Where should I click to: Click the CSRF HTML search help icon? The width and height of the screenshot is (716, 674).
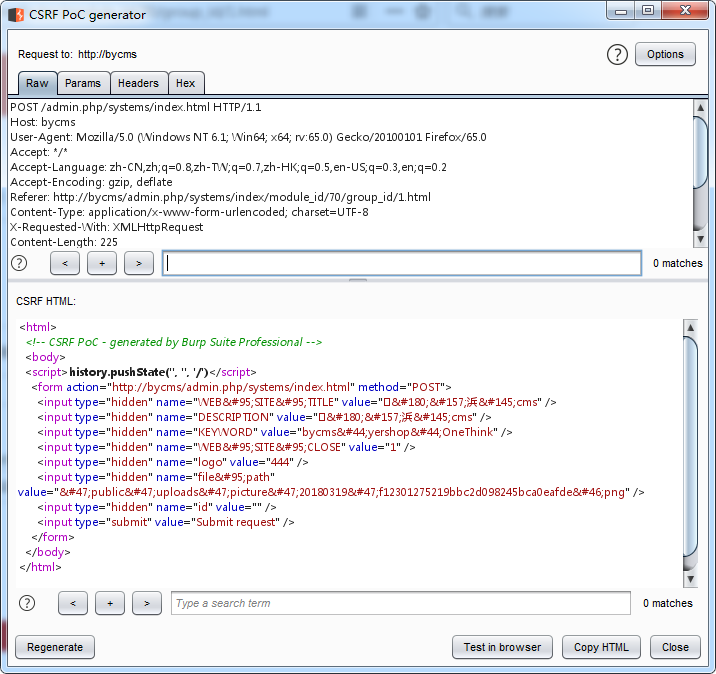[27, 603]
